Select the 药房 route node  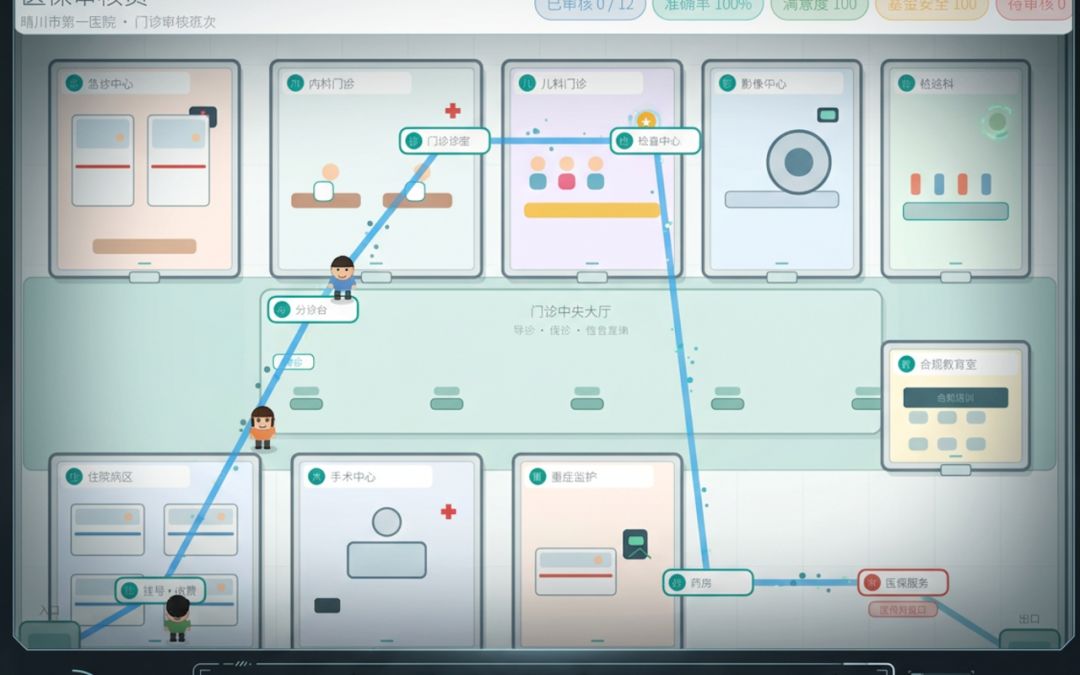pyautogui.click(x=708, y=583)
